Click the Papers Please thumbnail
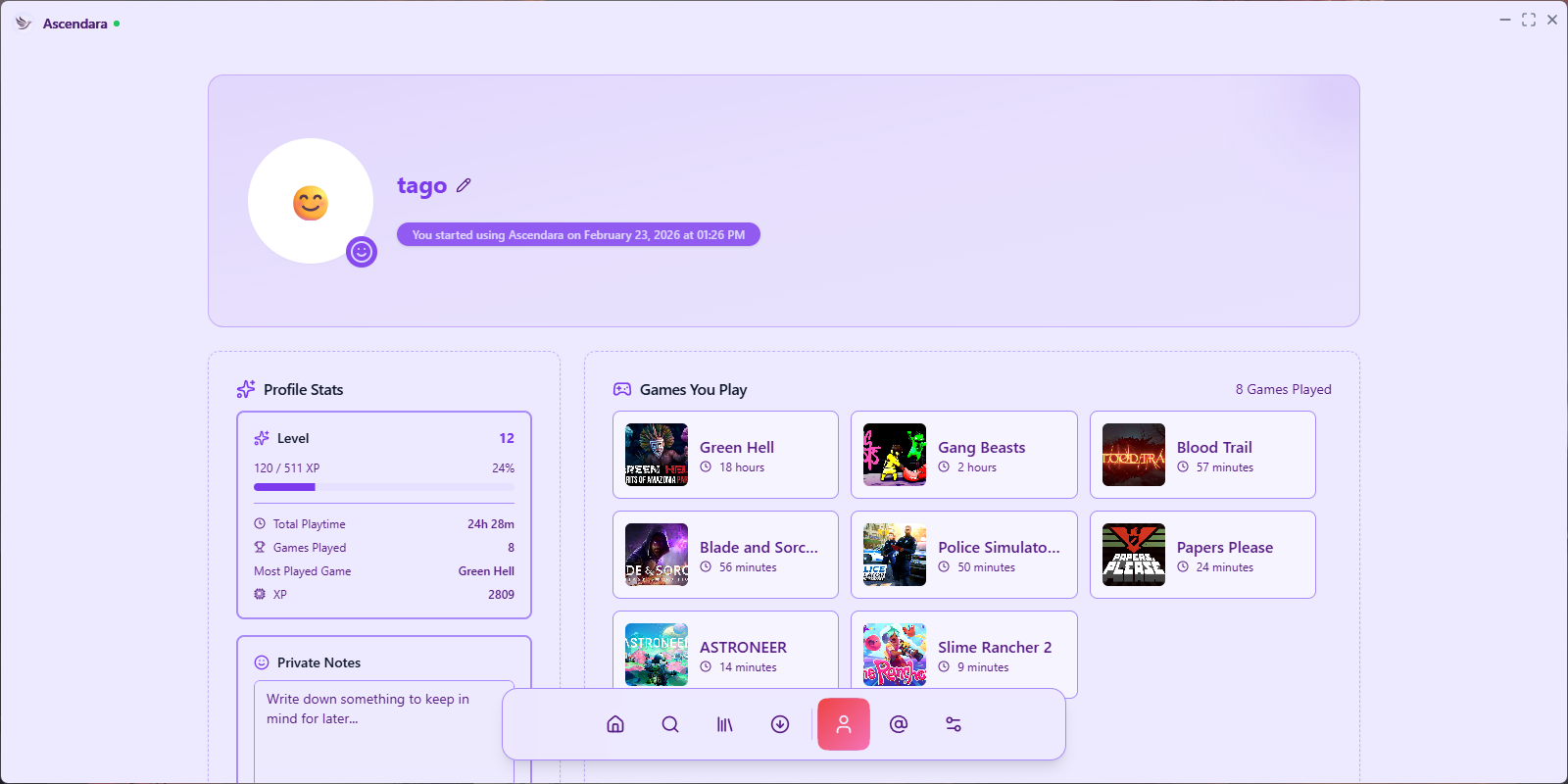1568x784 pixels. (1134, 555)
